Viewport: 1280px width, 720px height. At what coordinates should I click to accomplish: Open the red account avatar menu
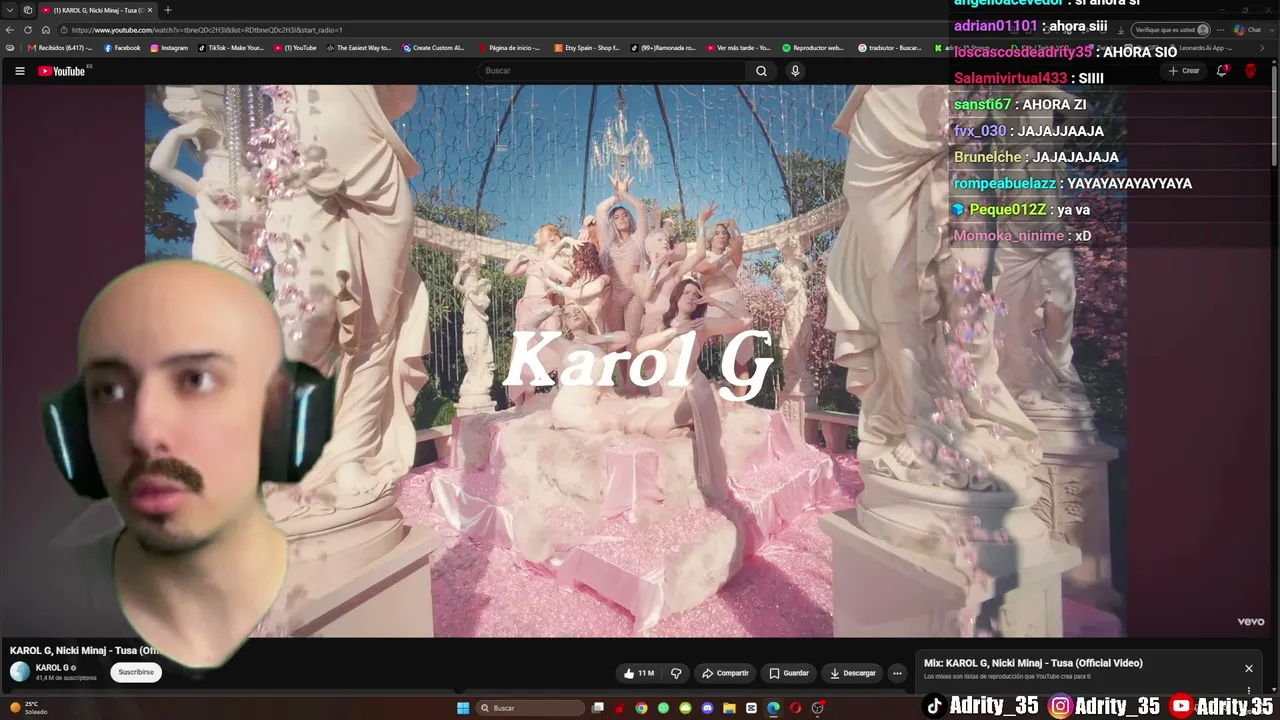[x=1250, y=71]
